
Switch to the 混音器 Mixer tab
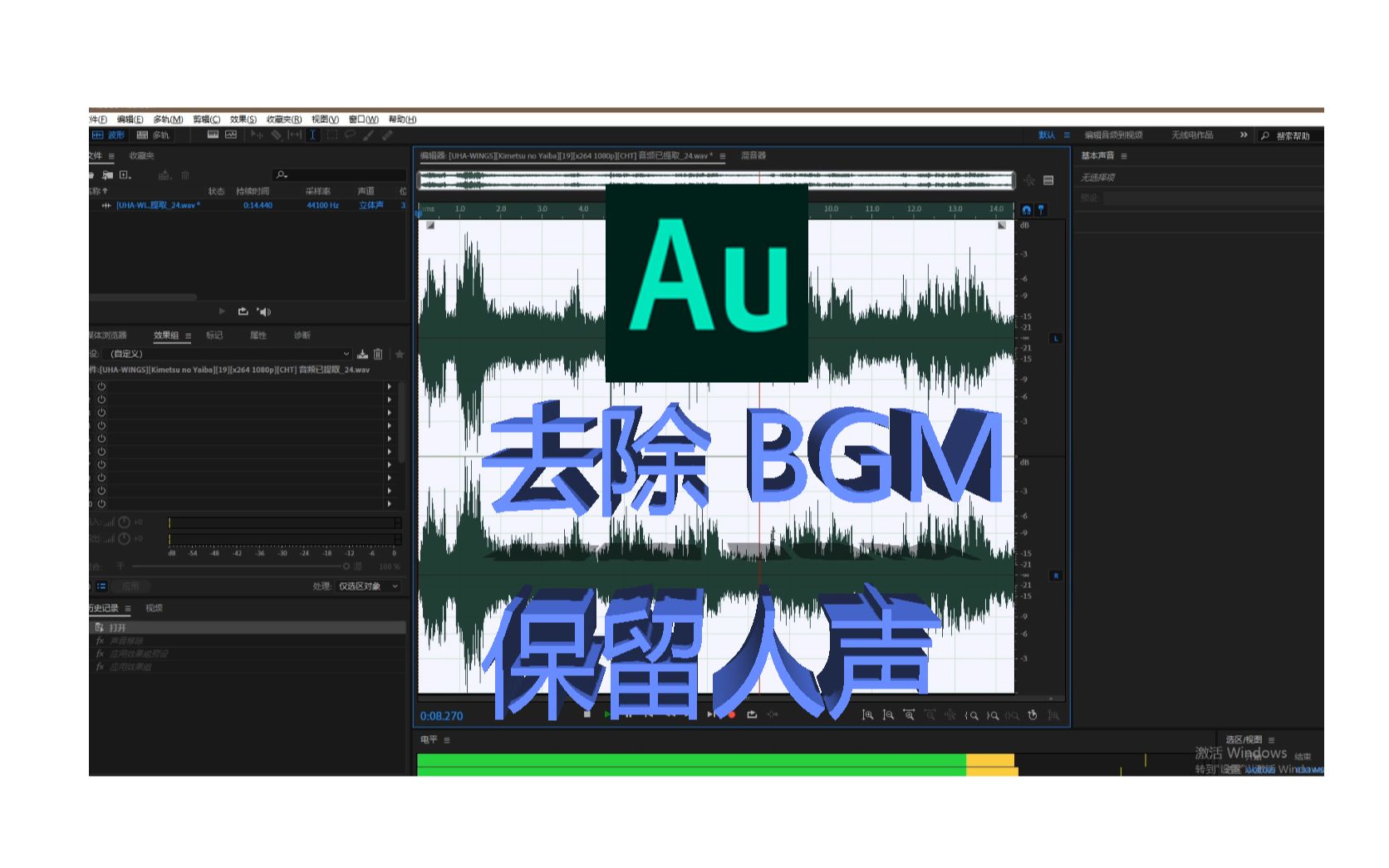tap(753, 156)
